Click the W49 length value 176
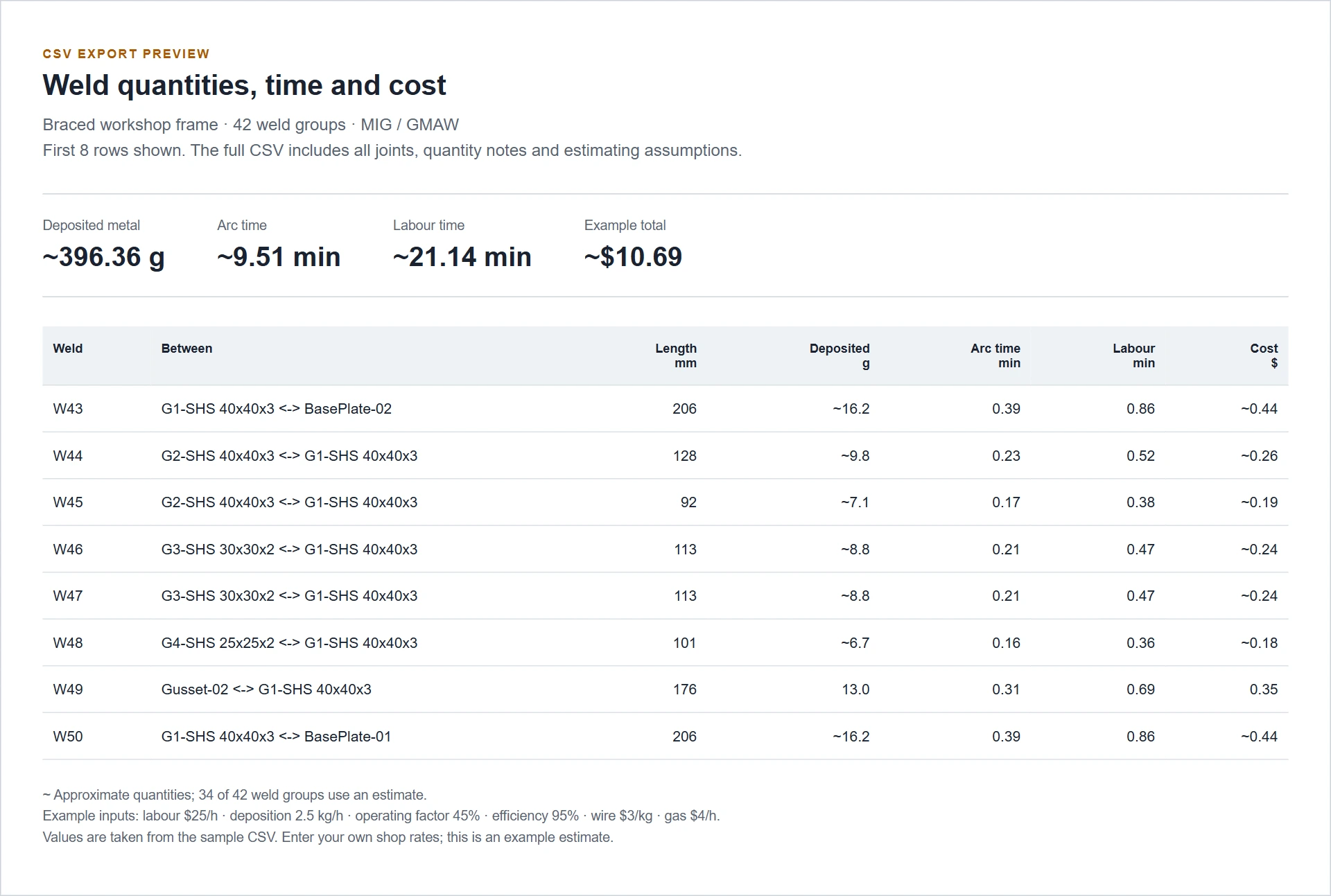 pos(685,689)
